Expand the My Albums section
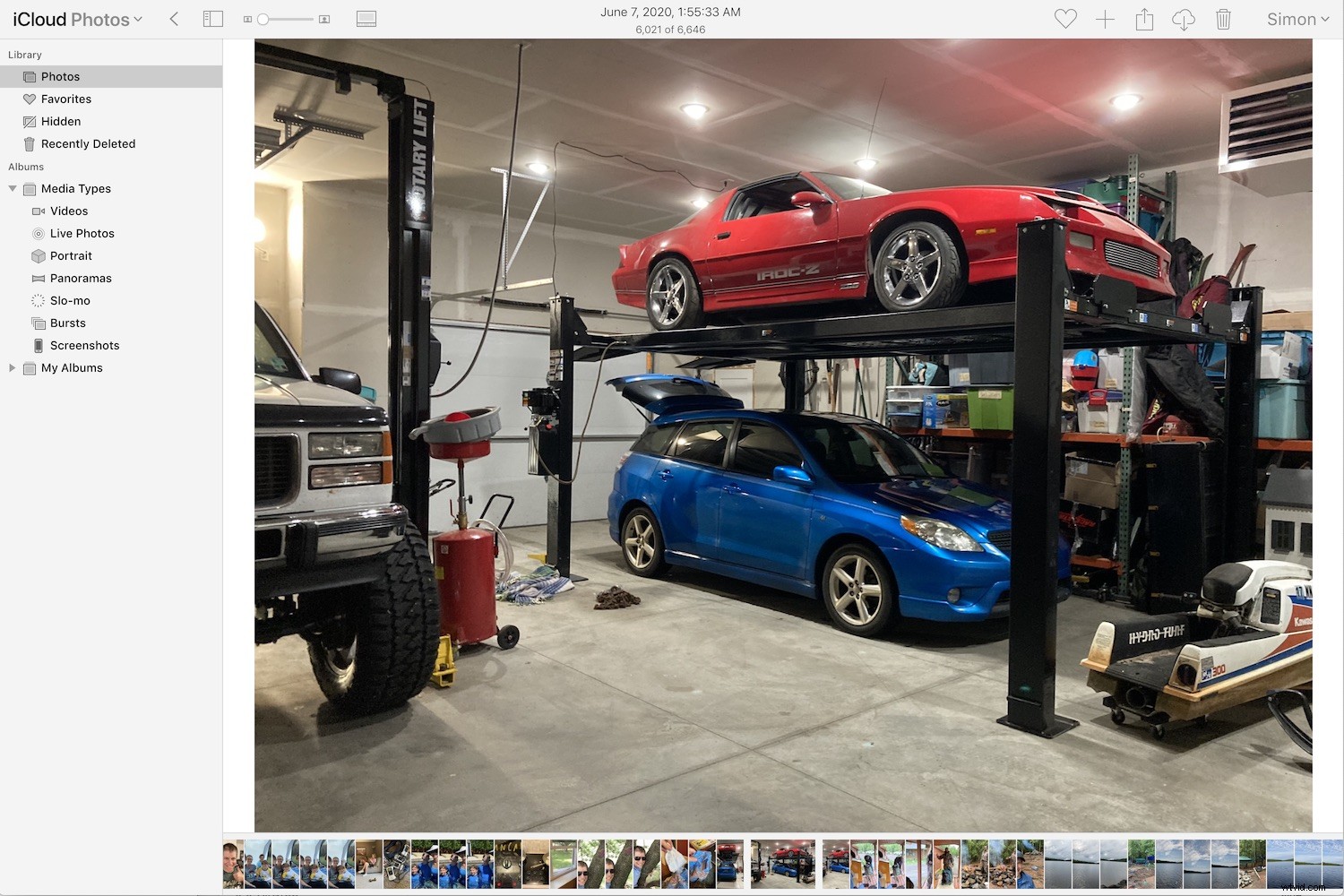The image size is (1344, 896). click(x=12, y=367)
